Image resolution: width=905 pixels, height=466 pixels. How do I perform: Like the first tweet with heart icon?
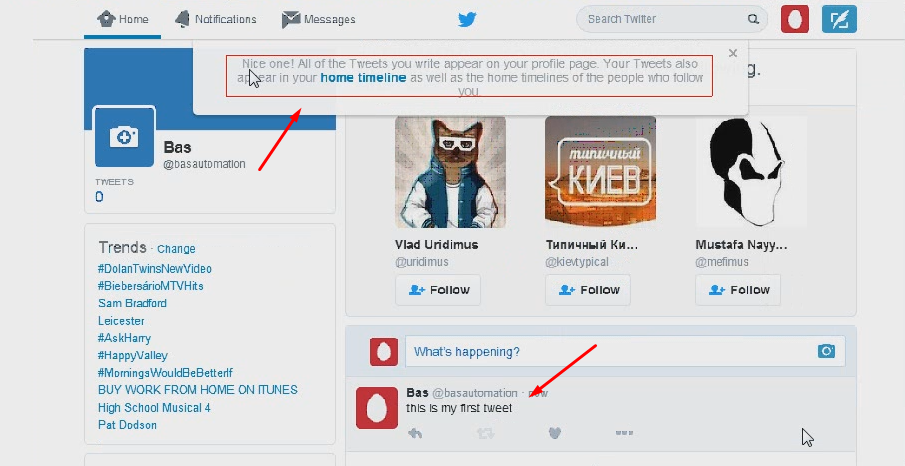[x=556, y=433]
